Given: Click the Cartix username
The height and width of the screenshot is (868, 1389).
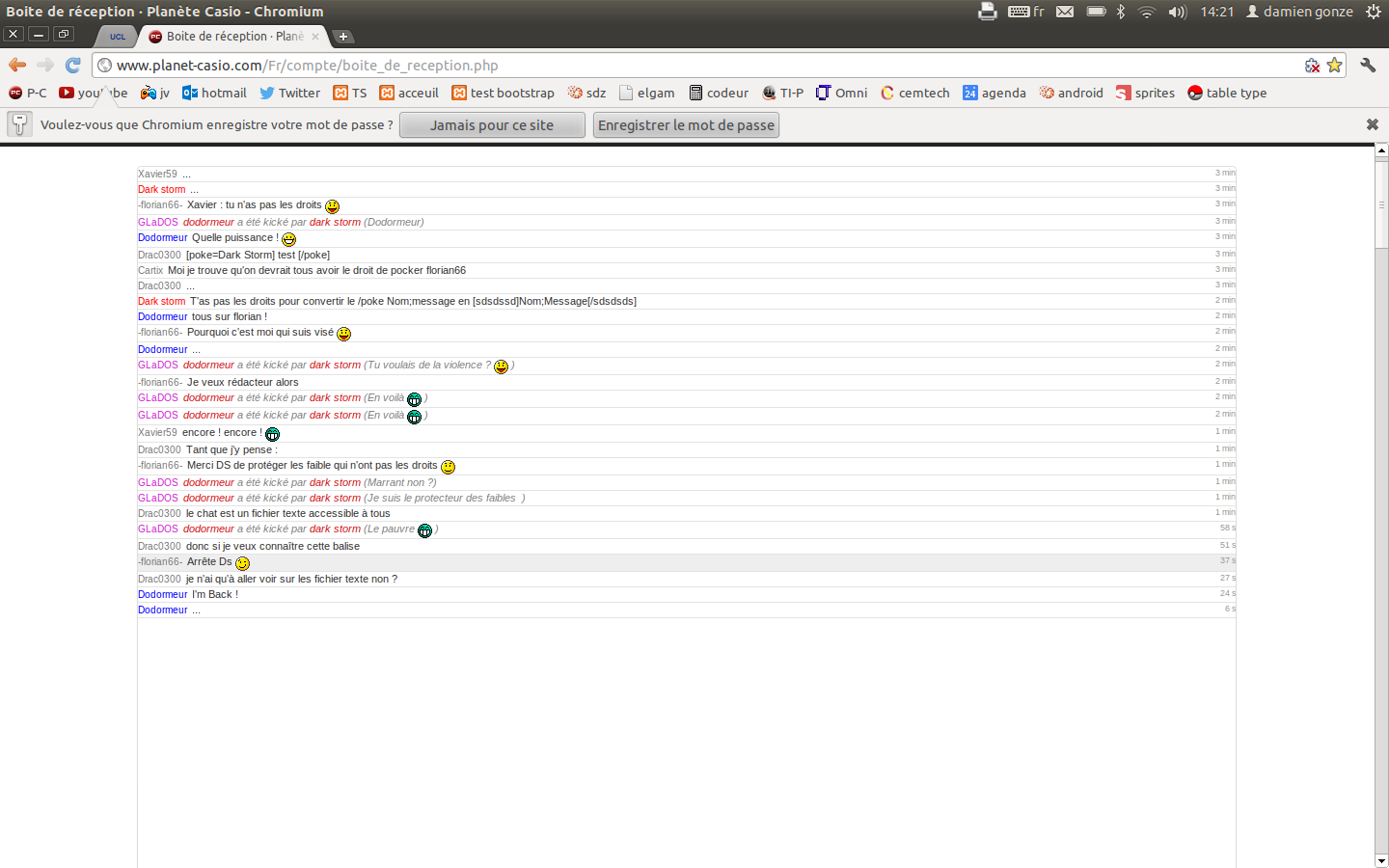Looking at the screenshot, I should coord(150,270).
